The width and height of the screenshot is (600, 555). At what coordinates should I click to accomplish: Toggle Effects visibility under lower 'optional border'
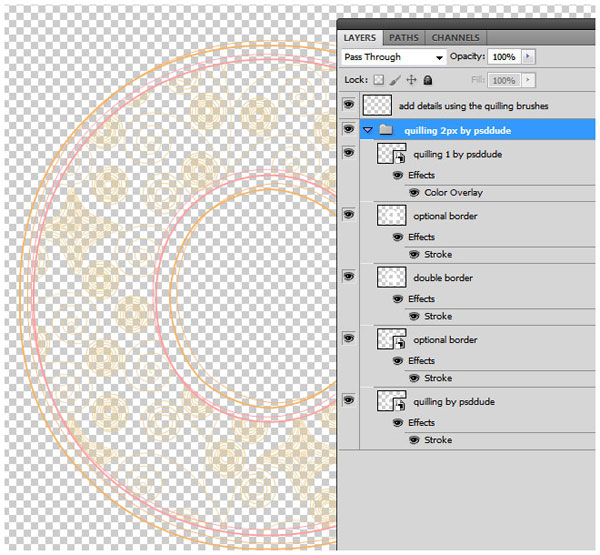click(398, 361)
